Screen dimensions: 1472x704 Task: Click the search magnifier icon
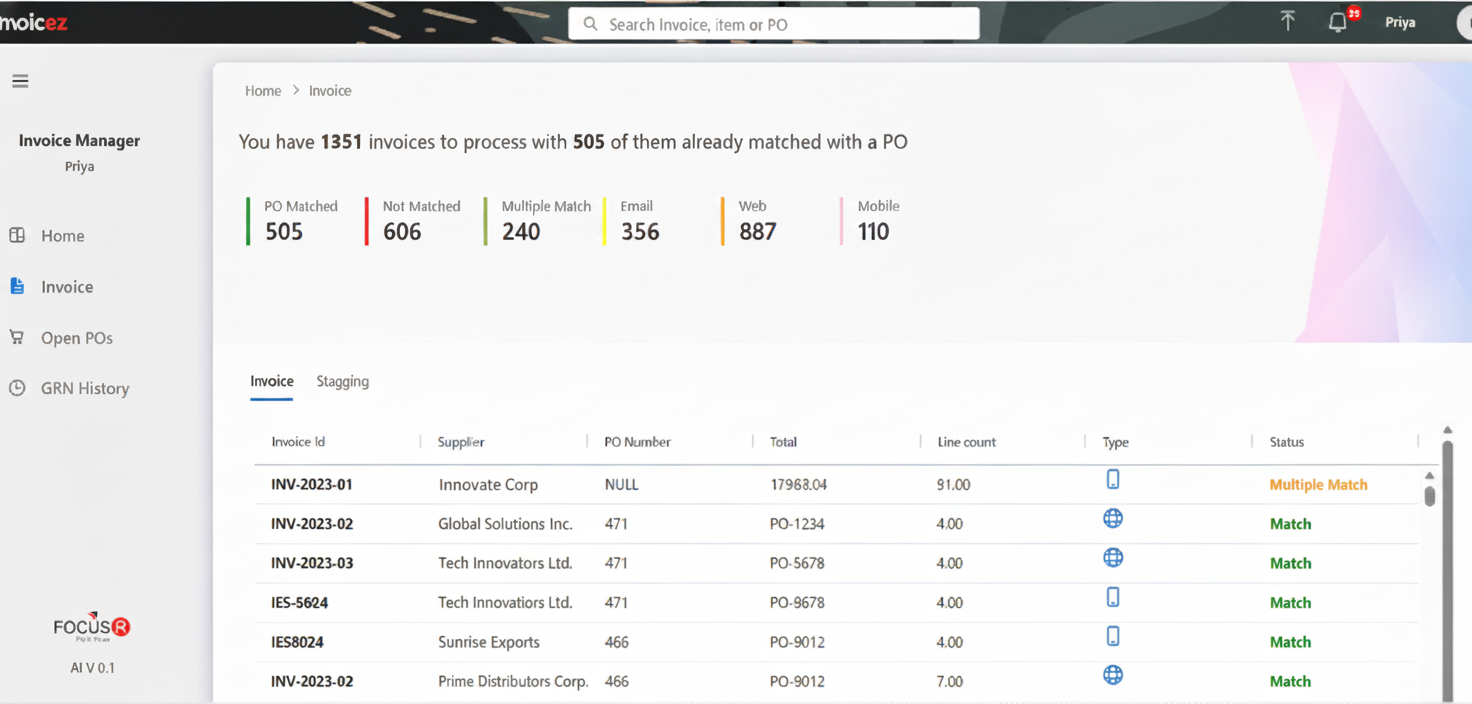point(590,22)
